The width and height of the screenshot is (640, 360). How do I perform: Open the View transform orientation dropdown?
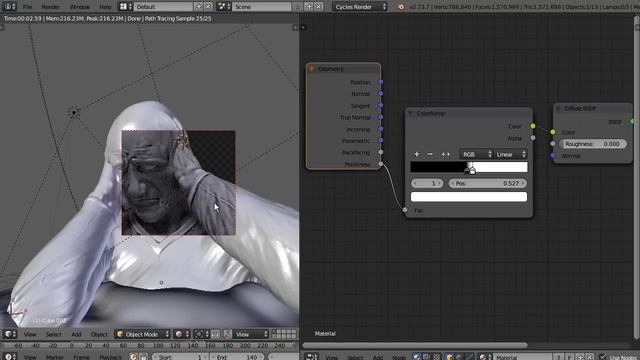pyautogui.click(x=251, y=334)
